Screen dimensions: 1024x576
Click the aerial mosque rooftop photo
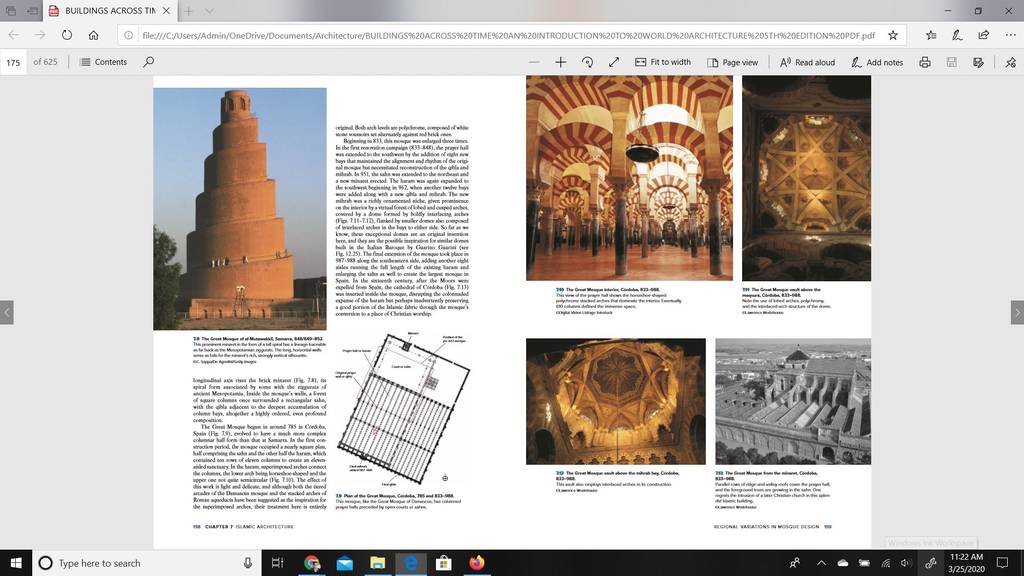[x=793, y=401]
